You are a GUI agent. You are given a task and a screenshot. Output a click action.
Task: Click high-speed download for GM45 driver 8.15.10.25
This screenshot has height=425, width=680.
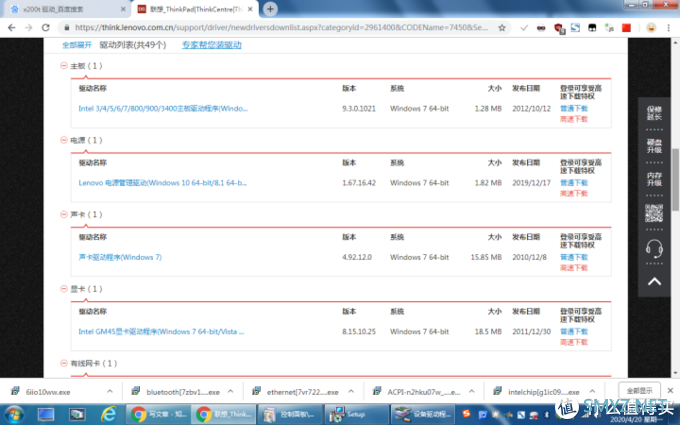point(574,343)
